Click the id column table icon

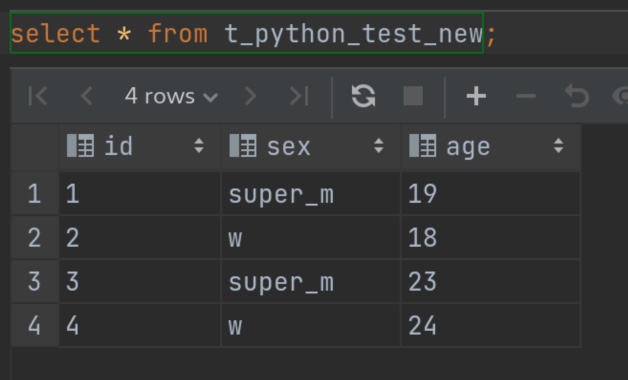coord(81,146)
